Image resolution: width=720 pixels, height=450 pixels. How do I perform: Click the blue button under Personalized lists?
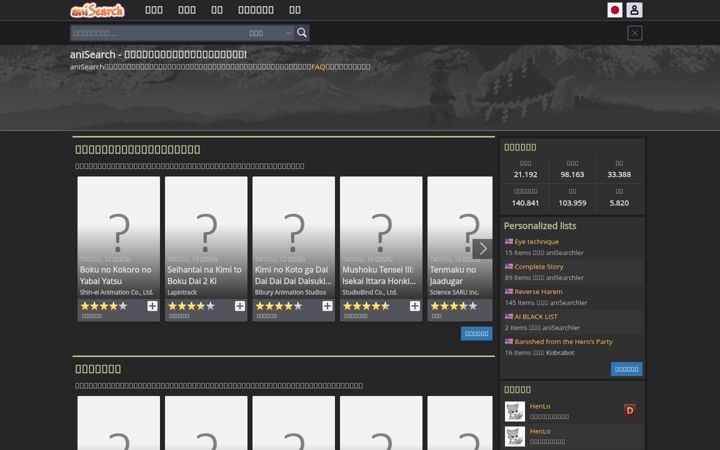626,369
